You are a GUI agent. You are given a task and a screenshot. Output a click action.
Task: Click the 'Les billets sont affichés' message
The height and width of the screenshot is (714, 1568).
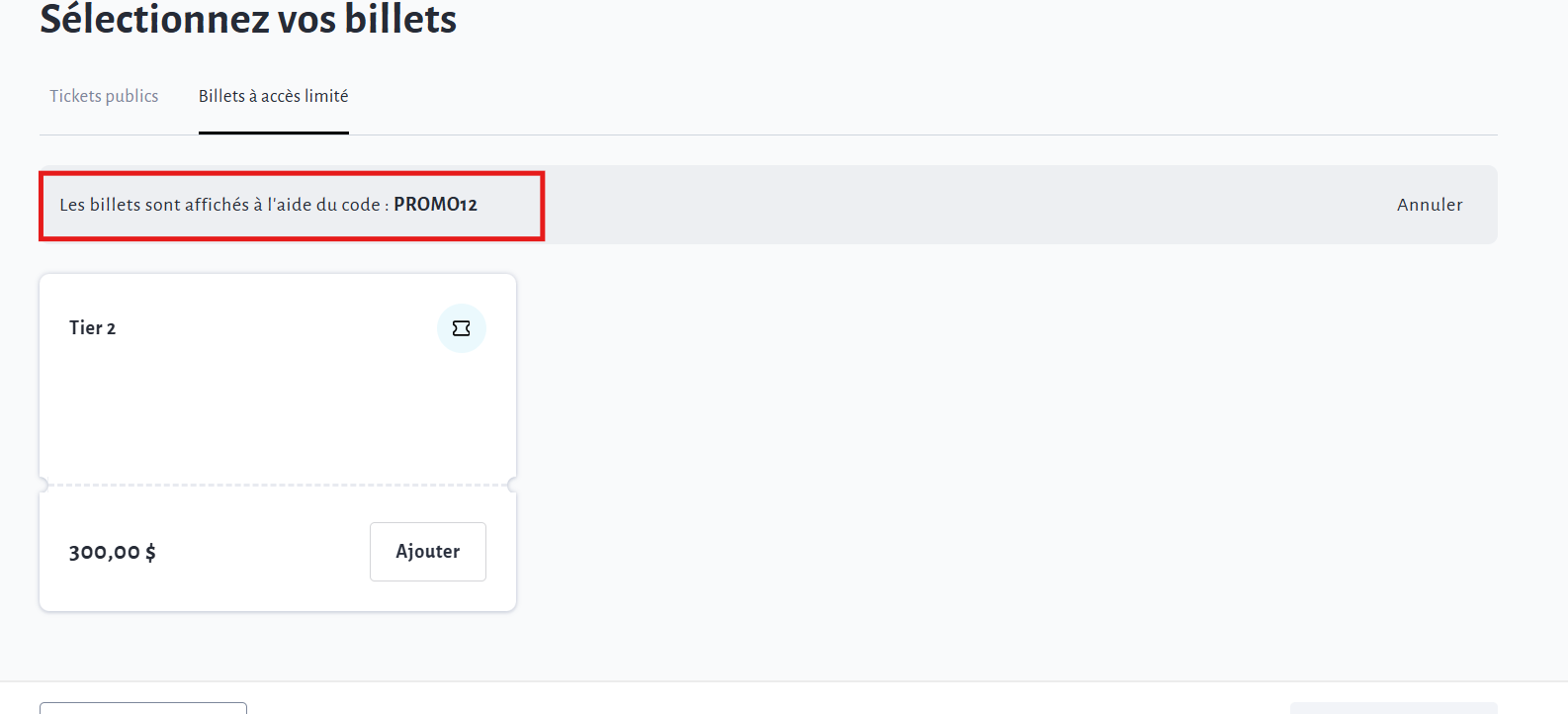coord(219,205)
